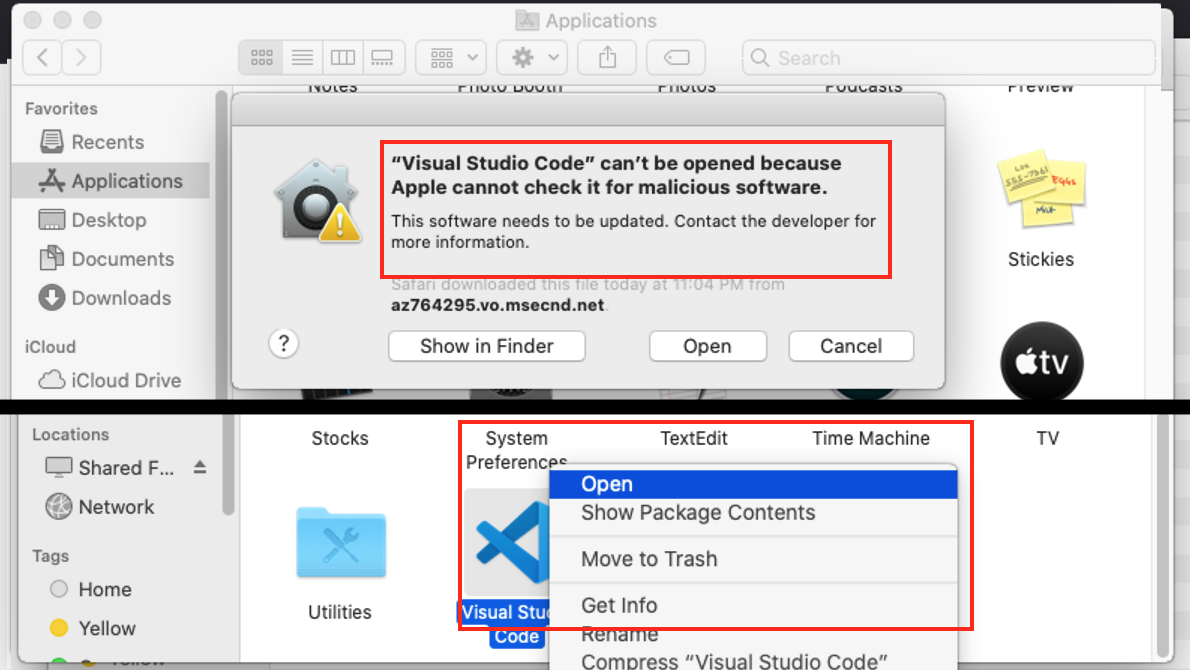Screen dimensions: 1190x670
Task: Click the Time Machine app label
Action: pyautogui.click(x=870, y=439)
